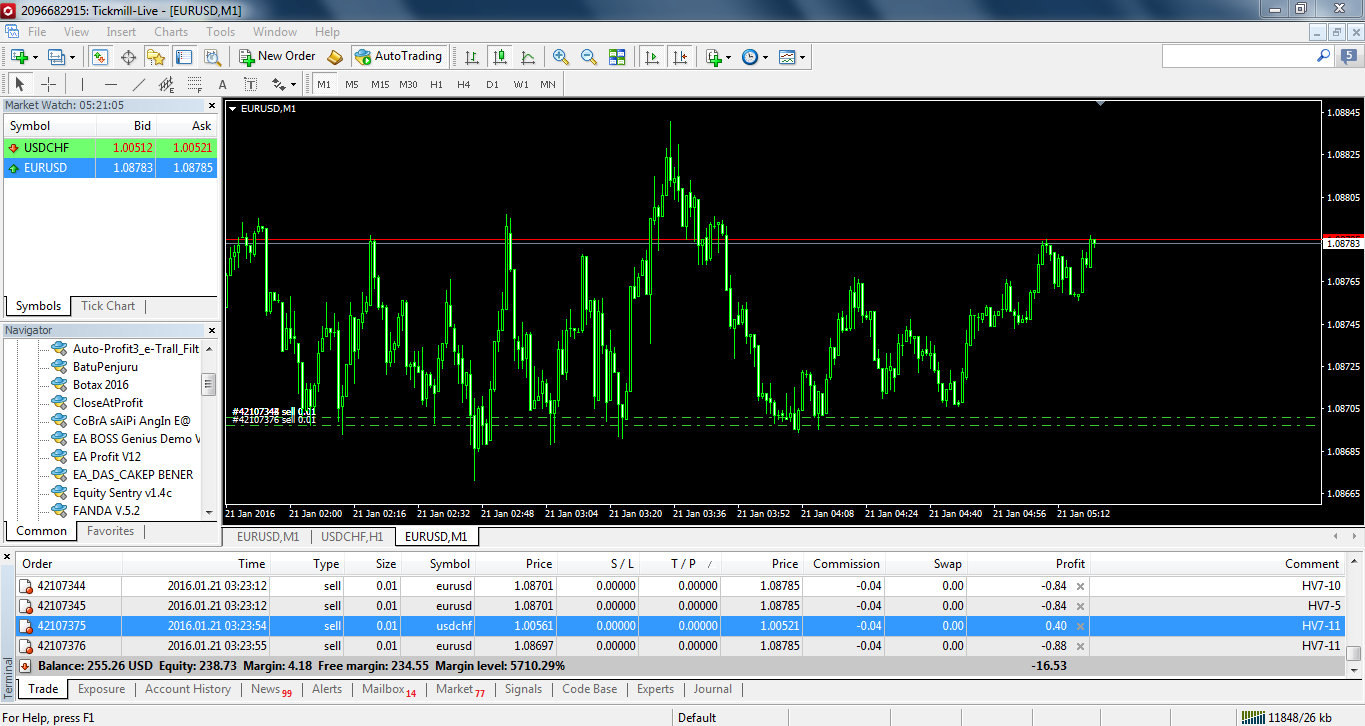Select the text label tool (A)
Screen dimensions: 1365x726
(222, 85)
